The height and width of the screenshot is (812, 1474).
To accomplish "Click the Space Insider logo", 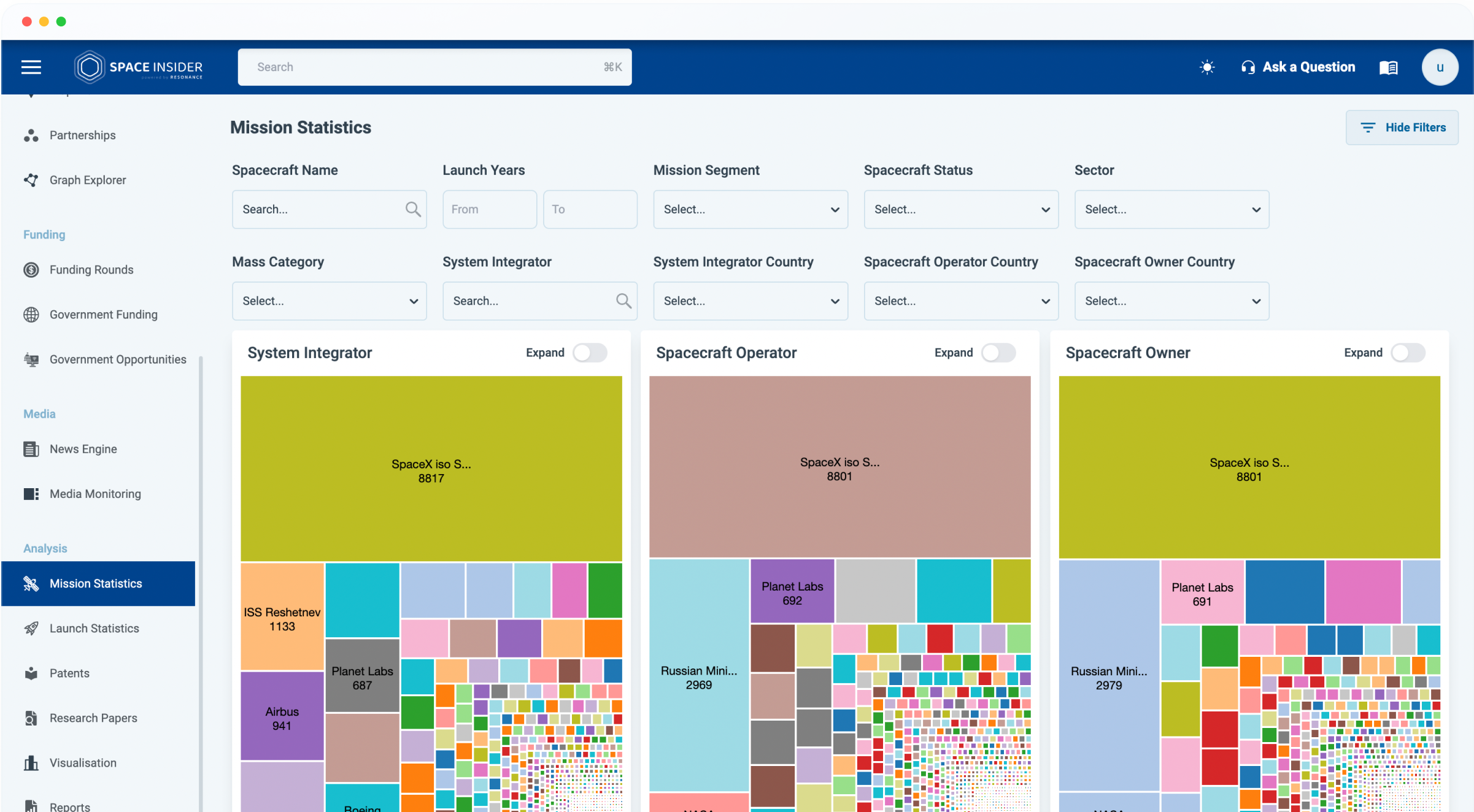I will point(139,67).
